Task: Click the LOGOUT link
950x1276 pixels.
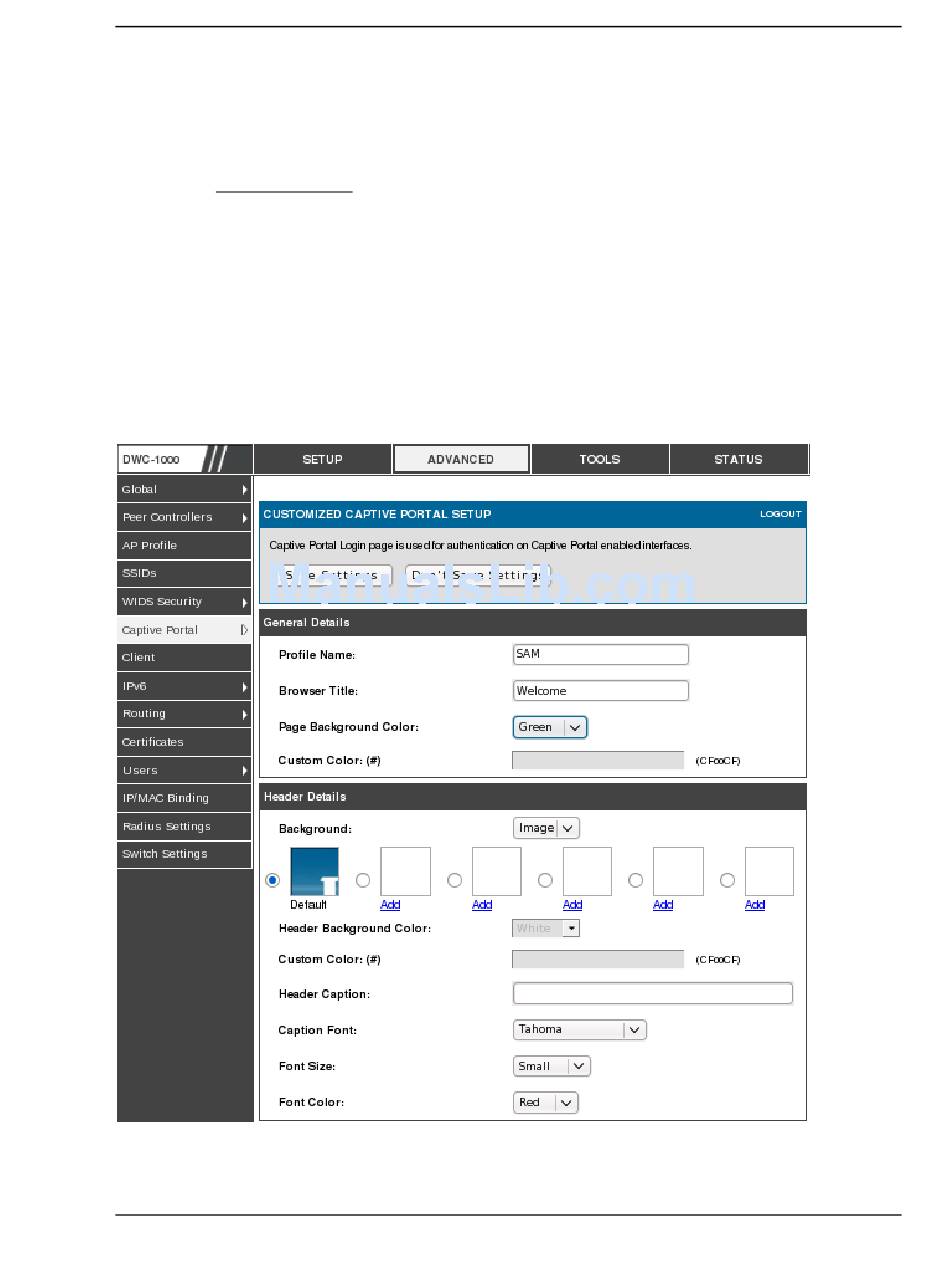Action: (781, 514)
